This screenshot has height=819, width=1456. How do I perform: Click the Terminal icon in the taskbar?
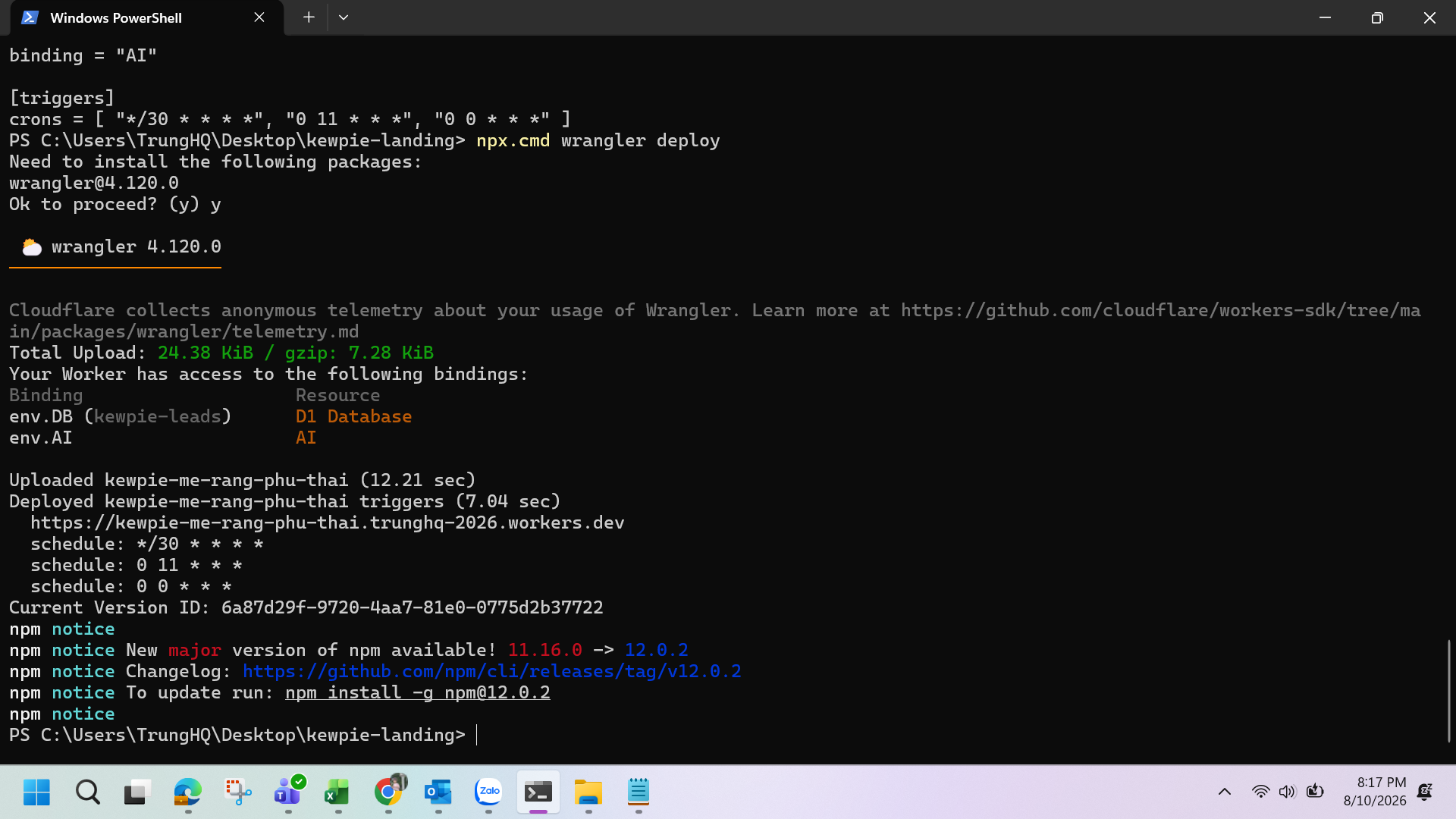(538, 792)
